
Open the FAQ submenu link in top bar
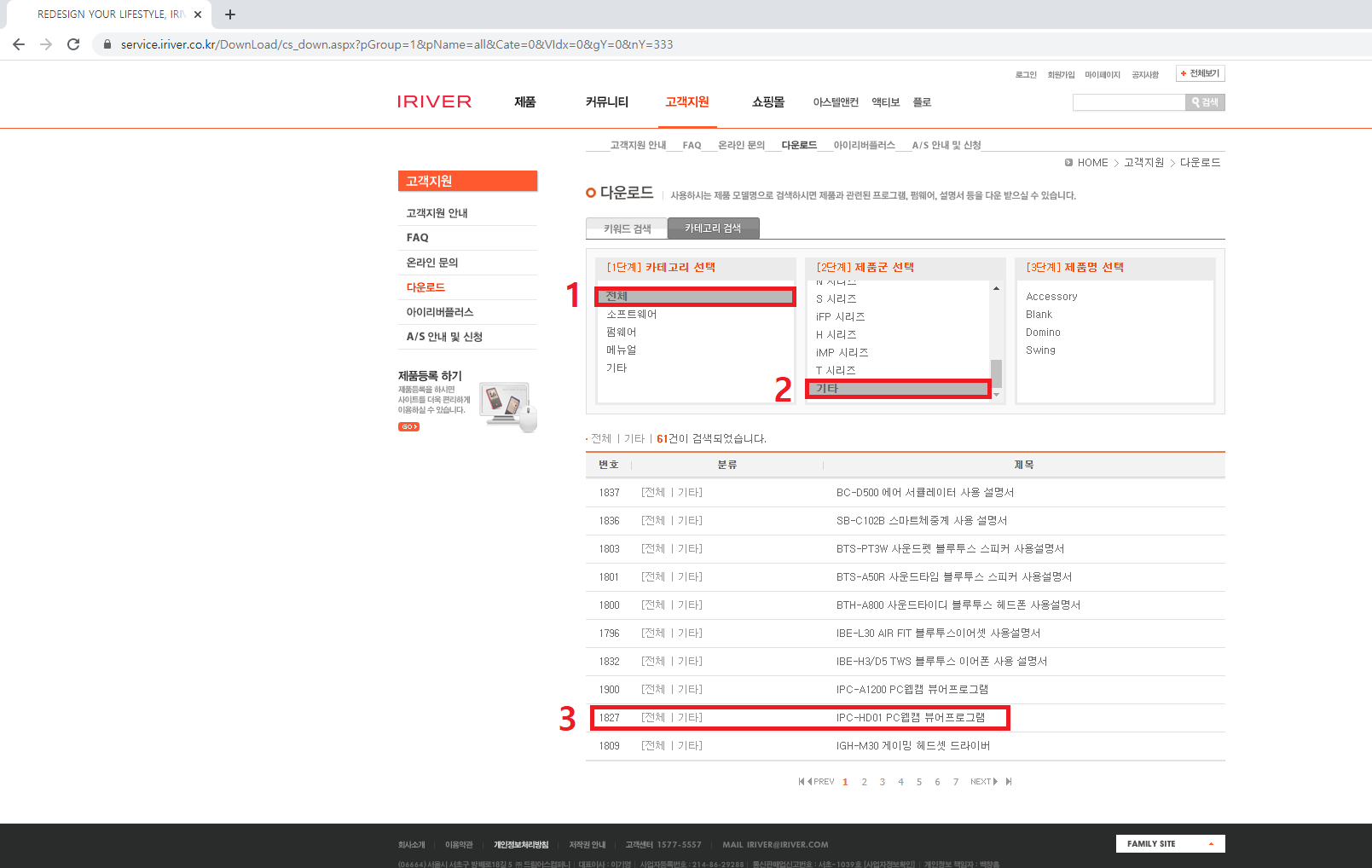pyautogui.click(x=692, y=145)
